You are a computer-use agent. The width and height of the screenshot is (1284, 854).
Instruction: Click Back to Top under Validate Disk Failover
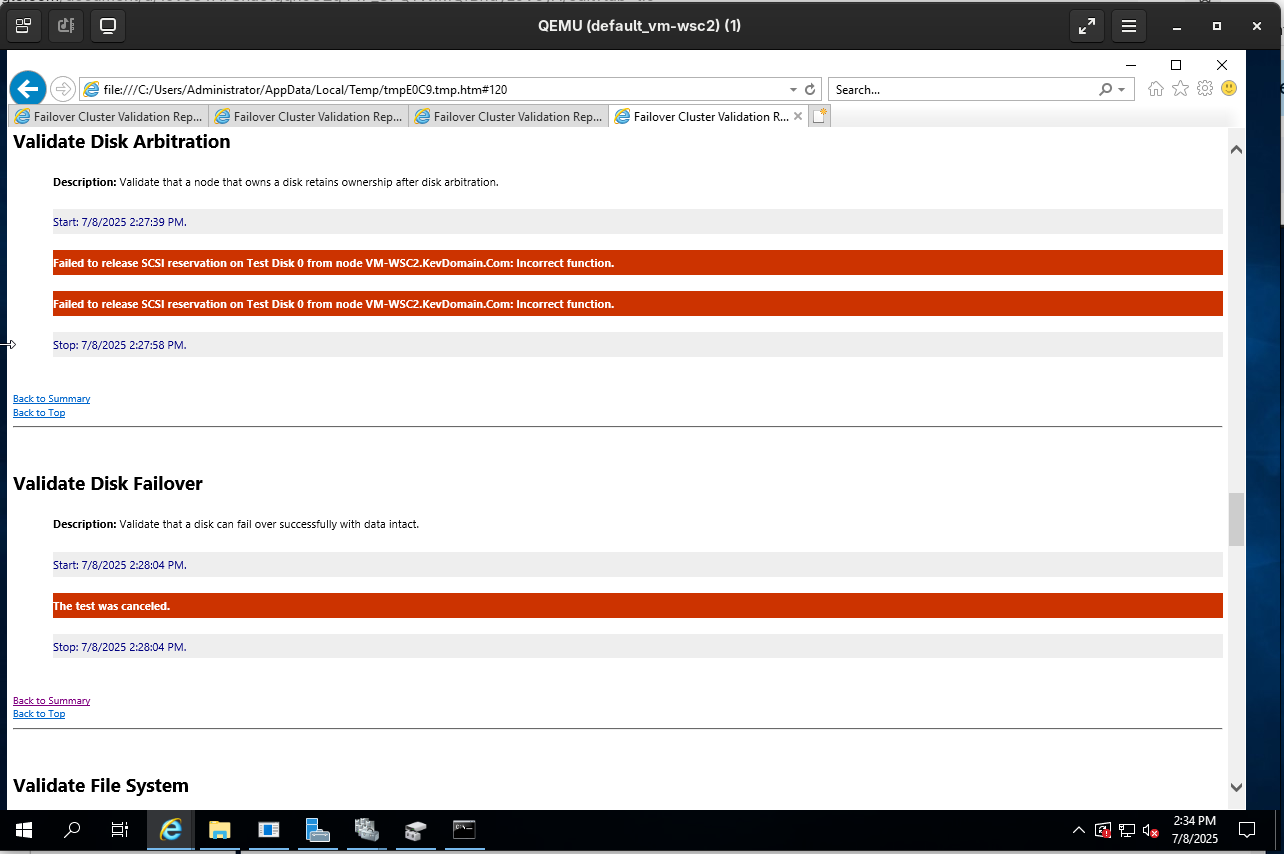(x=39, y=714)
